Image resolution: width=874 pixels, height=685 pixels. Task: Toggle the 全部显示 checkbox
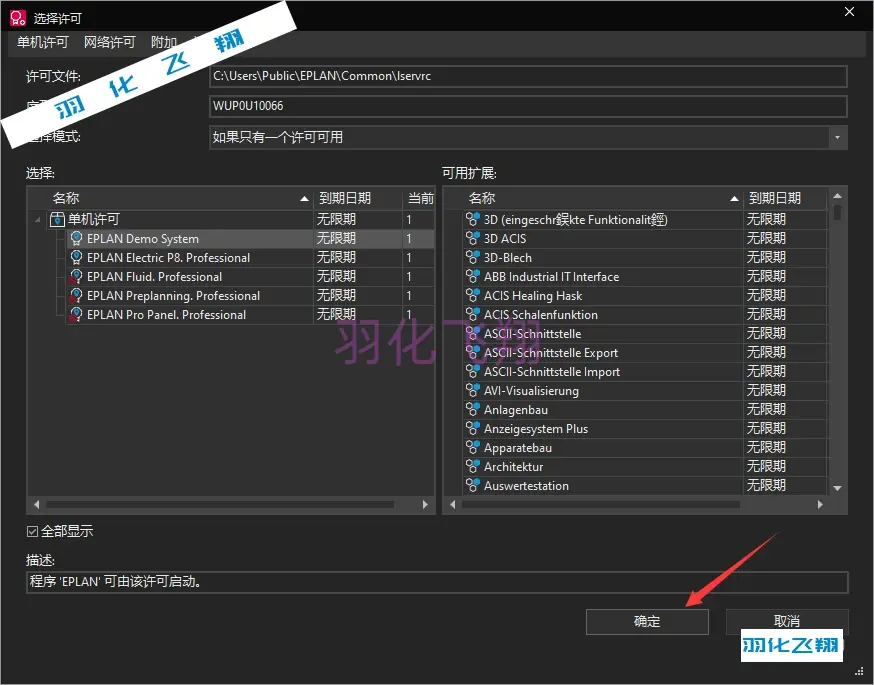pyautogui.click(x=32, y=531)
